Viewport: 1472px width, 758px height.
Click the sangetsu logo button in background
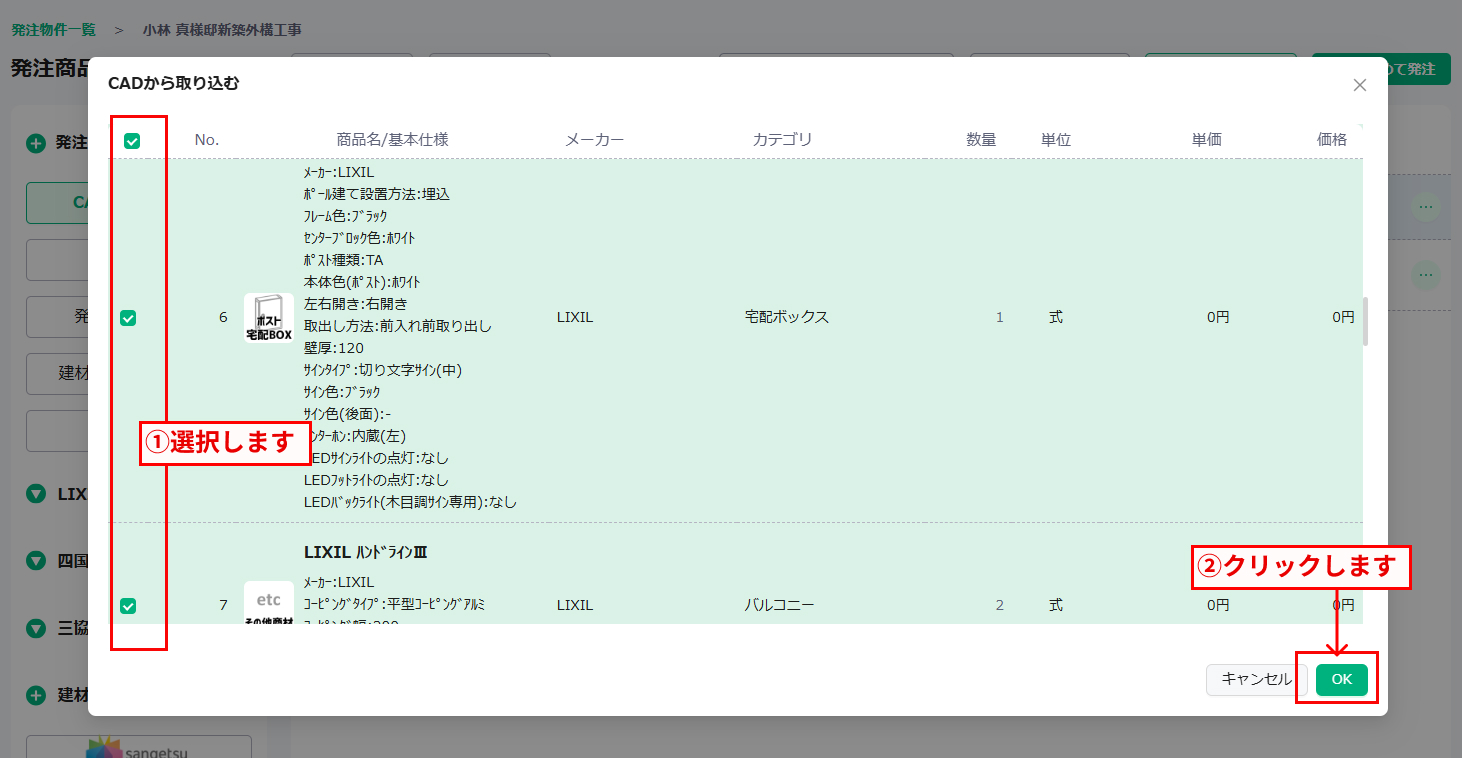point(139,747)
